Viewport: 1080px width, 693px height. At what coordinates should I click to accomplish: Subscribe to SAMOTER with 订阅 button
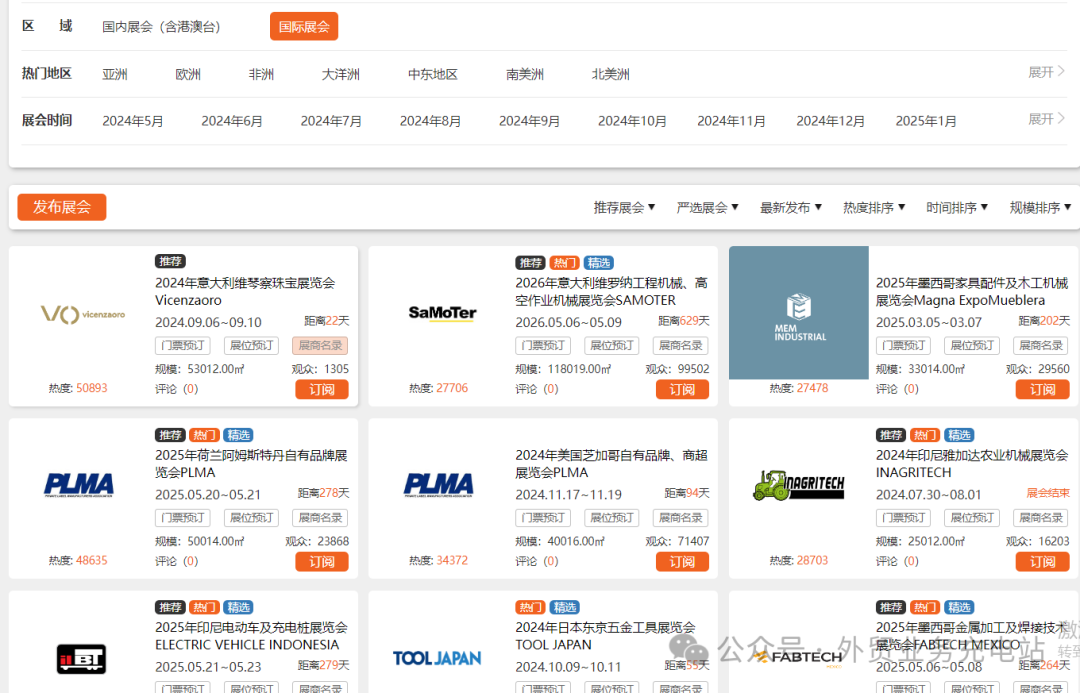[682, 389]
